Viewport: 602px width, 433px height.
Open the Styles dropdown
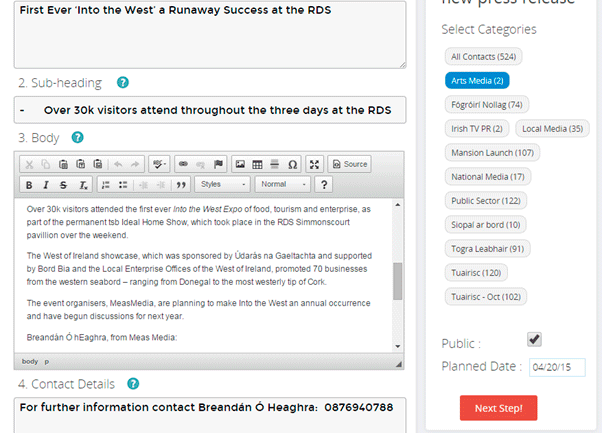(222, 185)
